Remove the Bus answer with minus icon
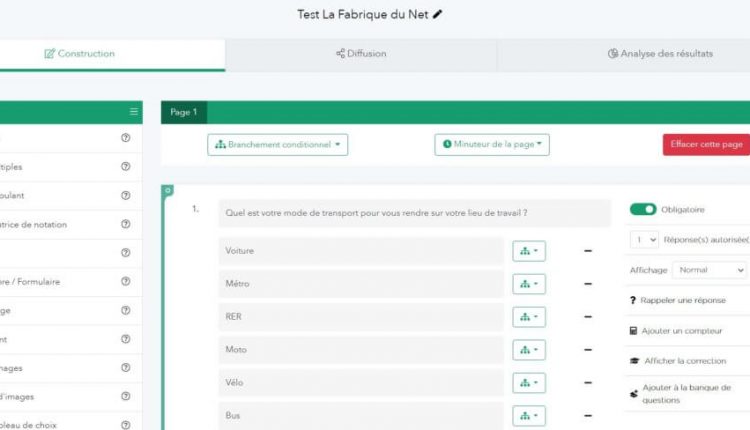The image size is (750, 430). (588, 416)
